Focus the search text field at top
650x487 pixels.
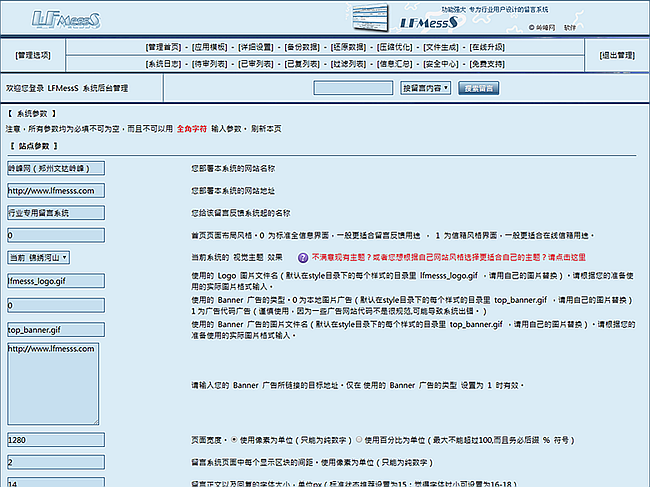click(352, 89)
